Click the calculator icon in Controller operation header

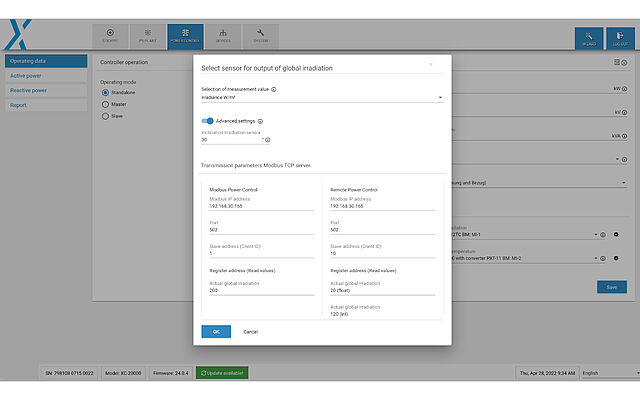pyautogui.click(x=617, y=62)
